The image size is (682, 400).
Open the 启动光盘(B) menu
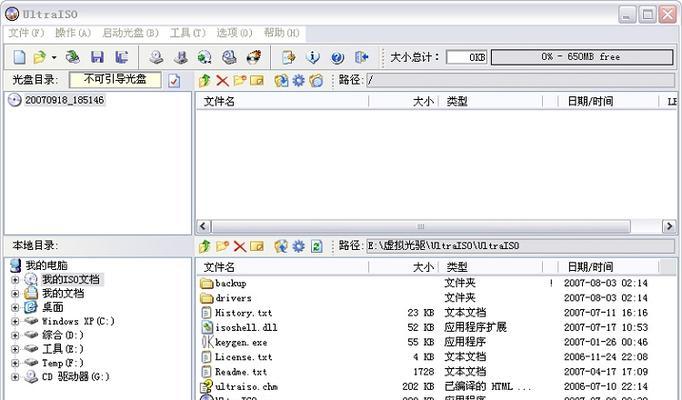tap(130, 33)
